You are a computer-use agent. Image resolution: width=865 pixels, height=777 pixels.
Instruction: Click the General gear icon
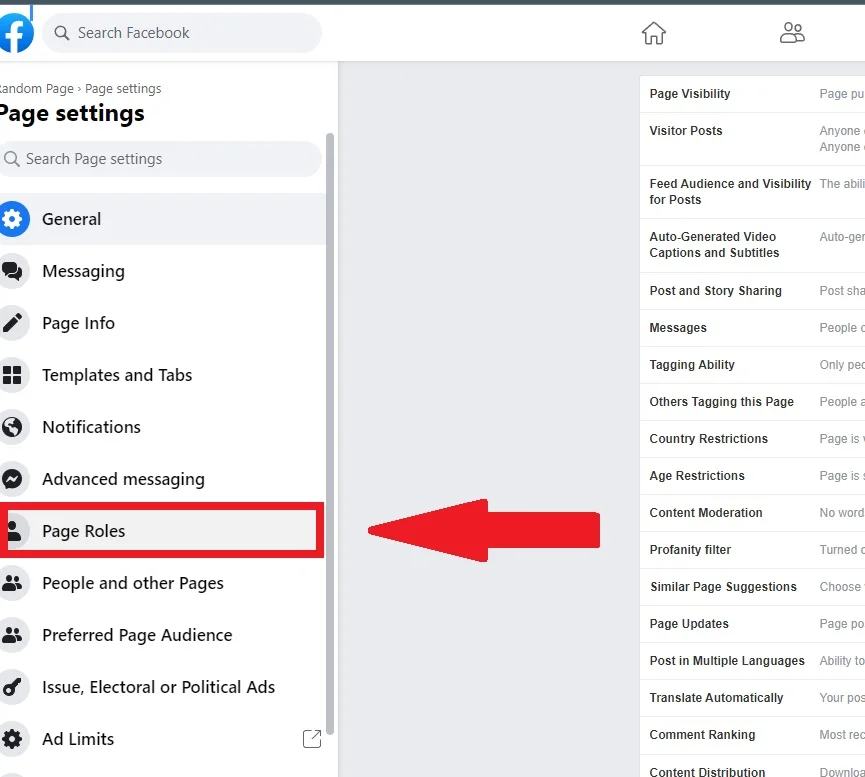pos(13,219)
